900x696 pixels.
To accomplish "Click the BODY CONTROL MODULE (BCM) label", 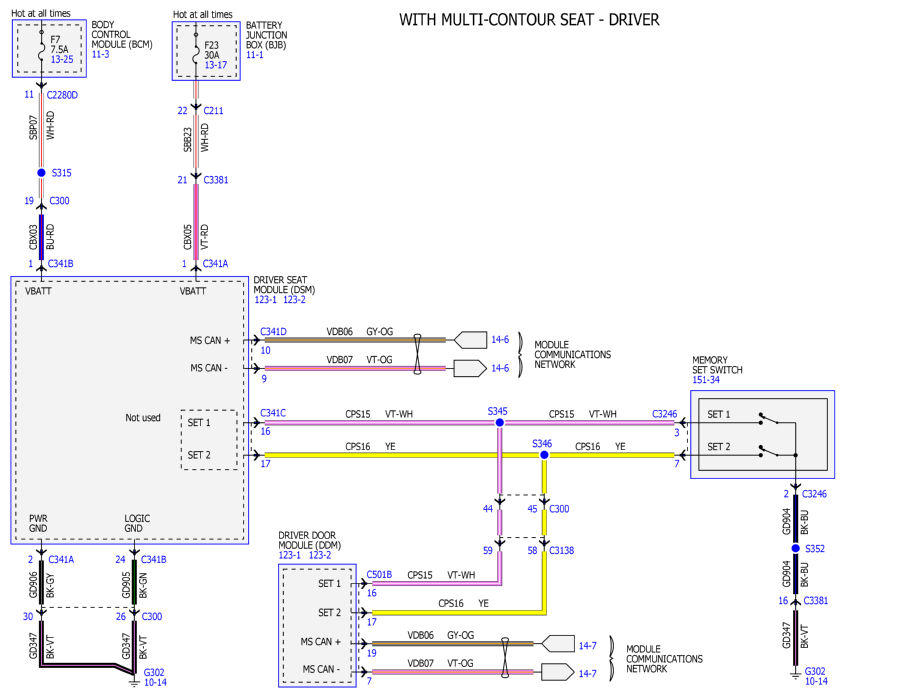I will (122, 34).
